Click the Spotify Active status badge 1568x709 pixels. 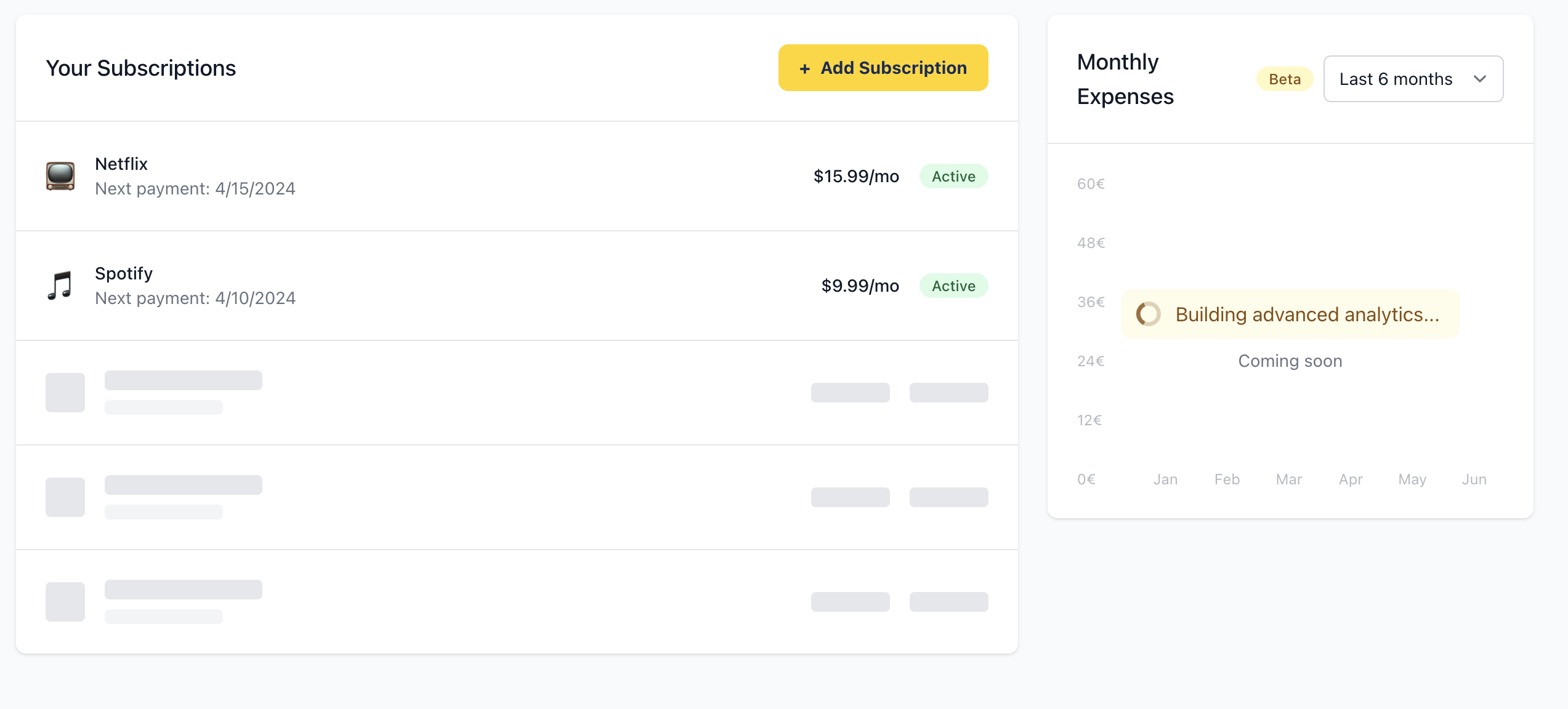click(x=953, y=286)
